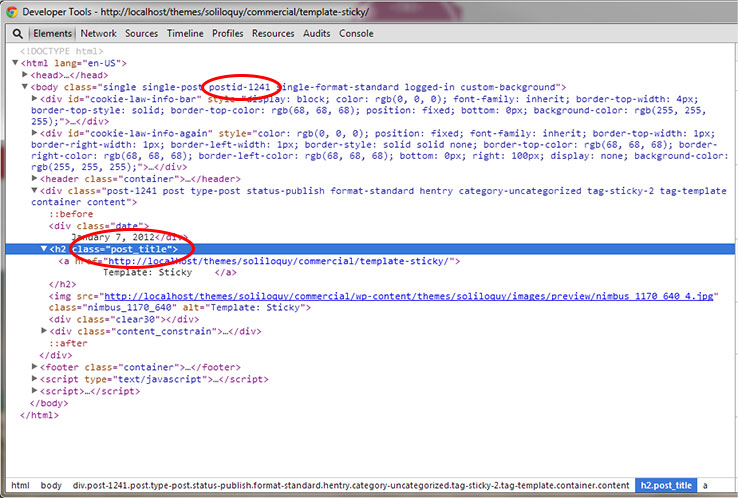Collapse the html lang="en-US" node
The height and width of the screenshot is (498, 738).
15,63
